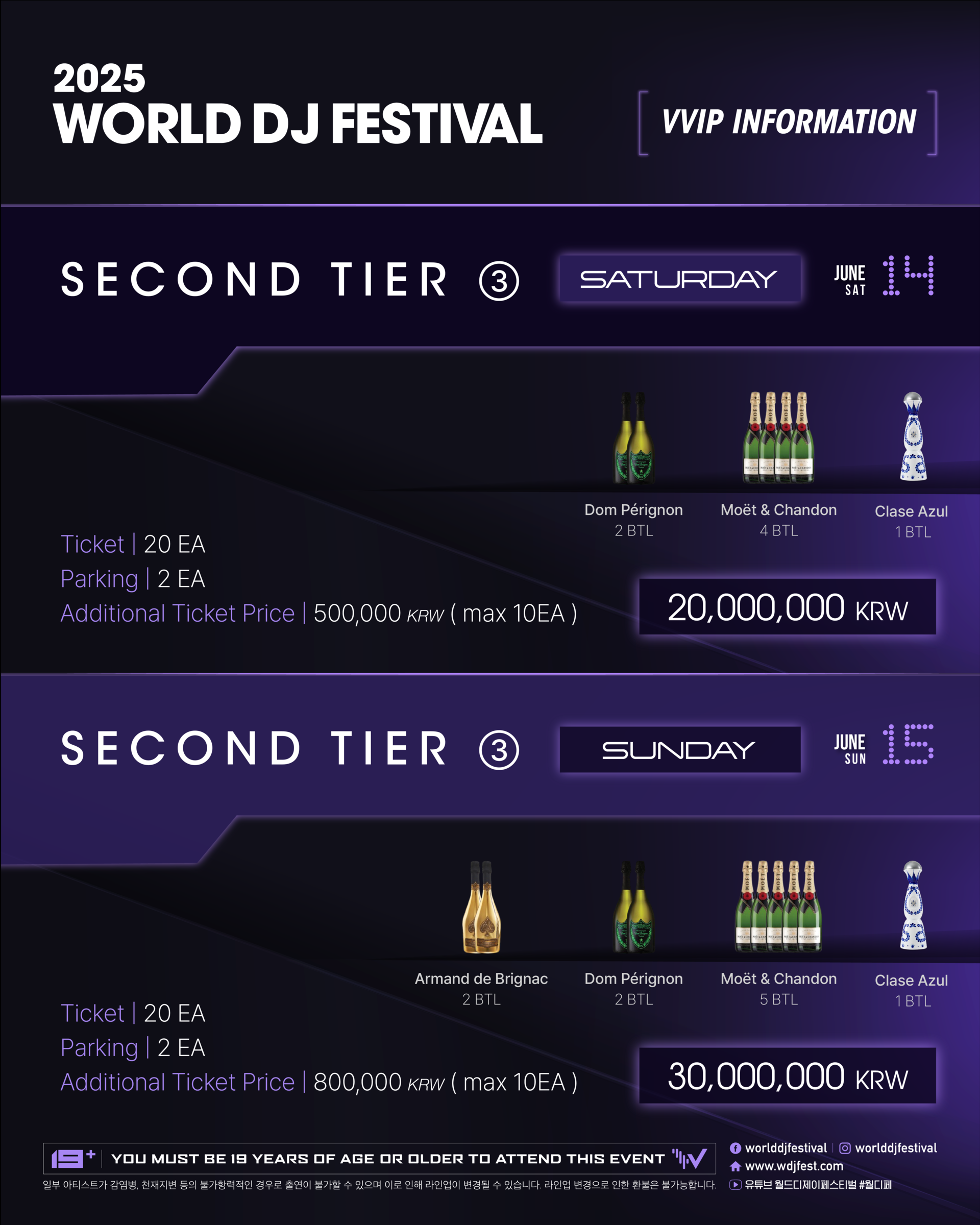Click the 30,000,000 KRW price box
Image resolution: width=980 pixels, height=1225 pixels.
[x=788, y=1075]
